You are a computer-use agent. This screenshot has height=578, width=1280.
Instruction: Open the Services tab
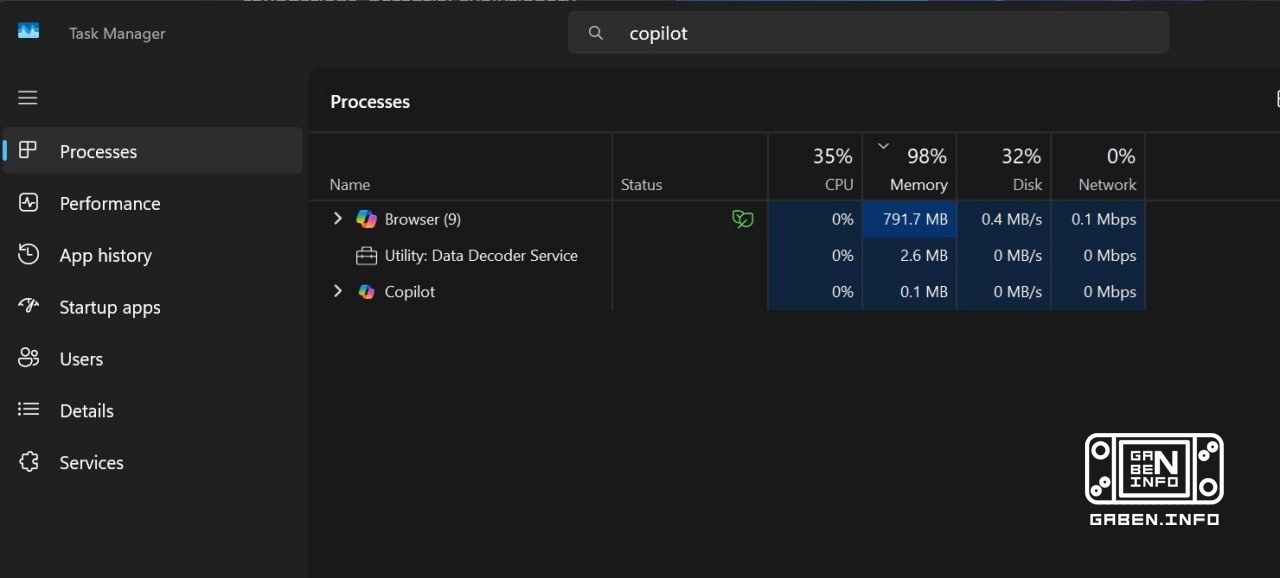[153, 463]
